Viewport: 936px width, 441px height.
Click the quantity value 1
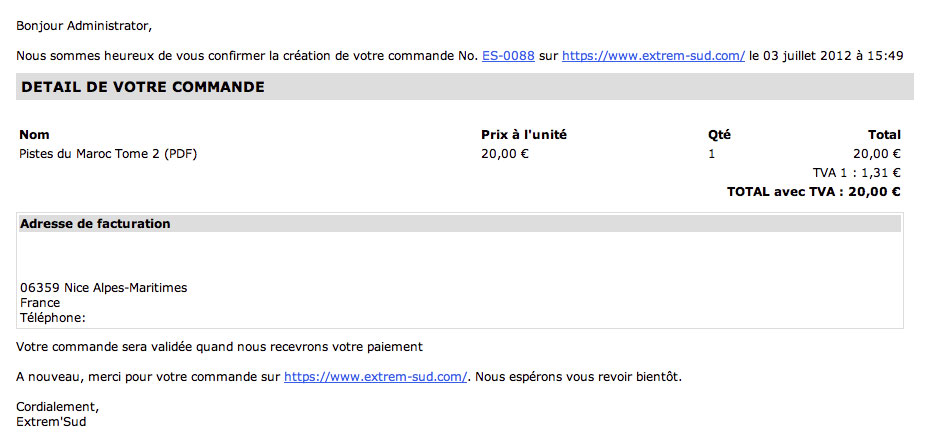point(712,154)
